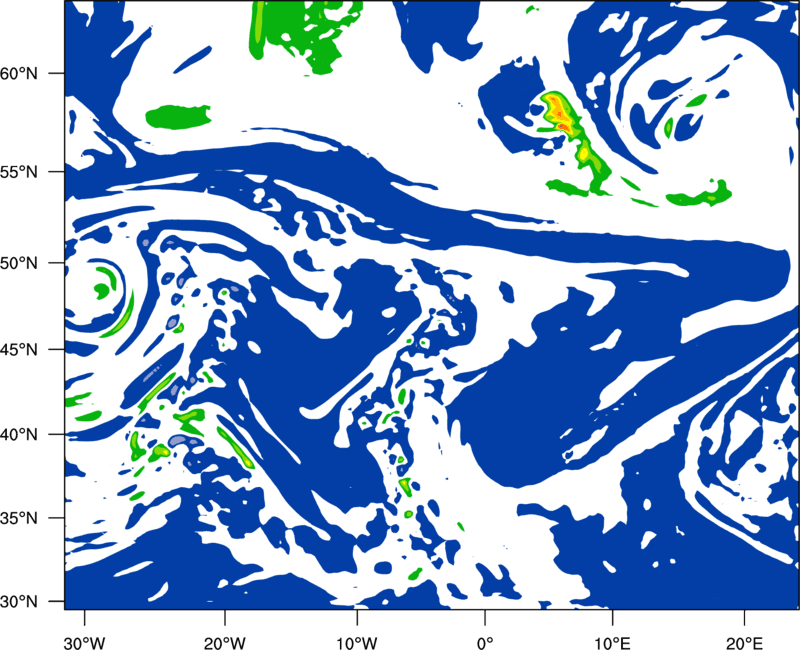Click the 35°N latitude axis label

[x=19, y=518]
